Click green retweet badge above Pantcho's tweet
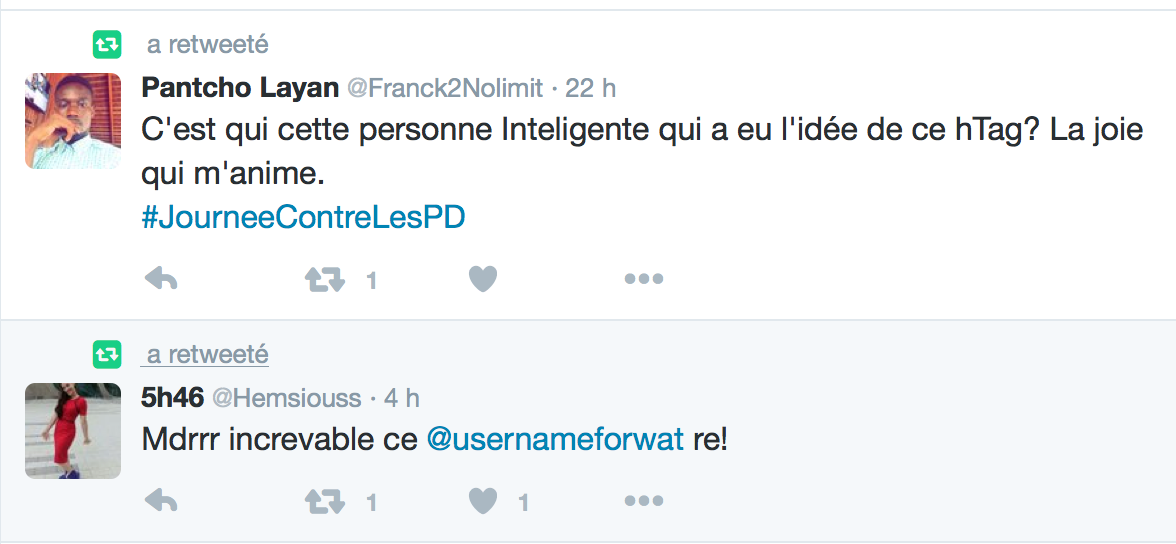 [x=107, y=44]
